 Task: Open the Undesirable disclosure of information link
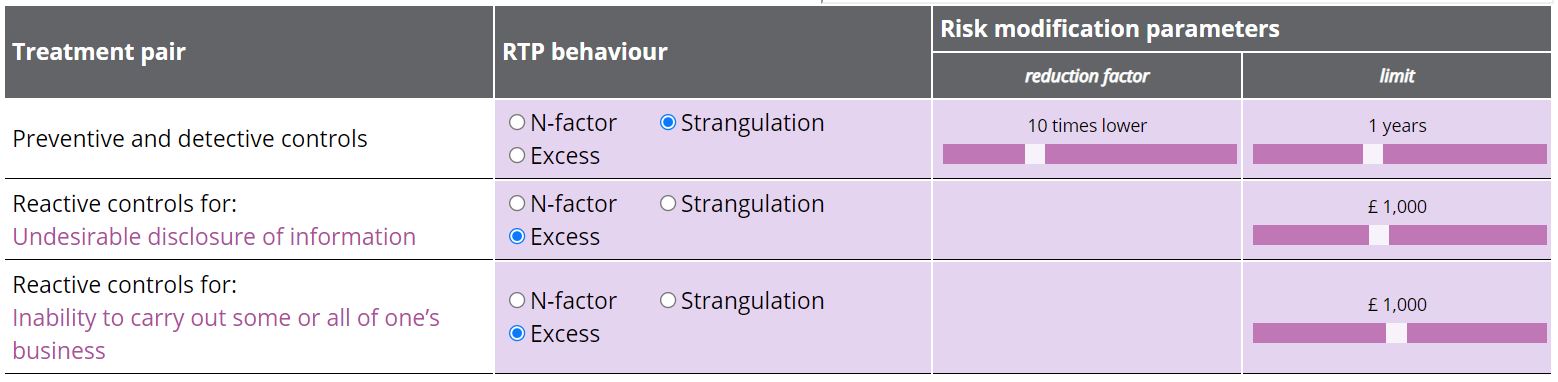click(214, 237)
